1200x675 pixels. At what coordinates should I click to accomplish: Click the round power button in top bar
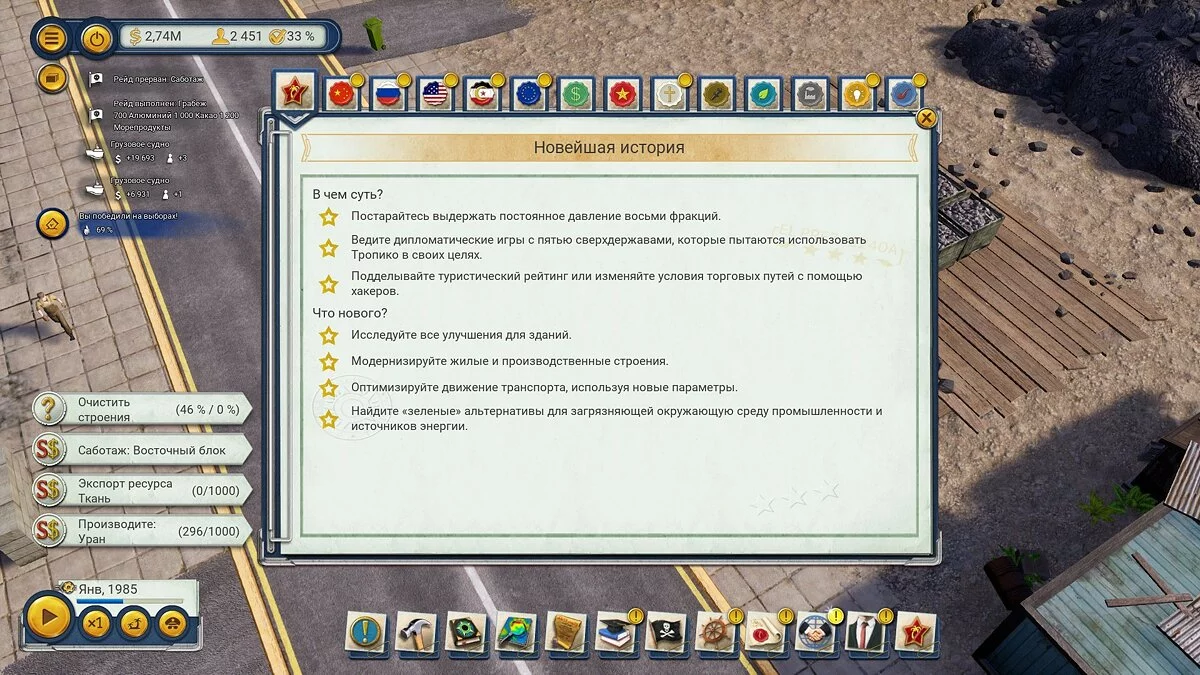[x=96, y=39]
